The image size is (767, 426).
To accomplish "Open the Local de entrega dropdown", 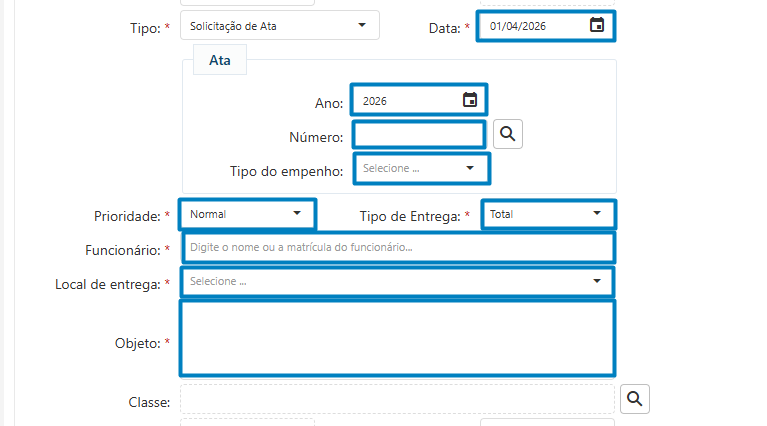I will coord(397,281).
